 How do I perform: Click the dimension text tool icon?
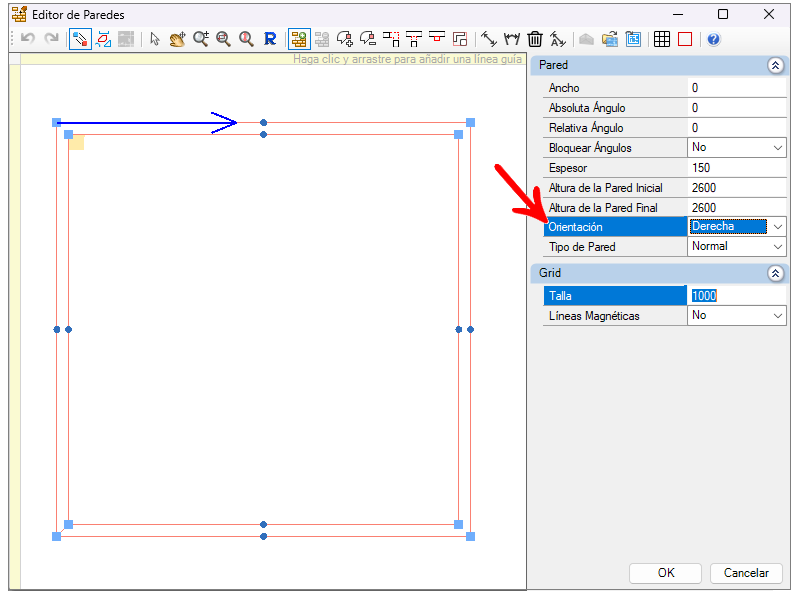pyautogui.click(x=557, y=39)
